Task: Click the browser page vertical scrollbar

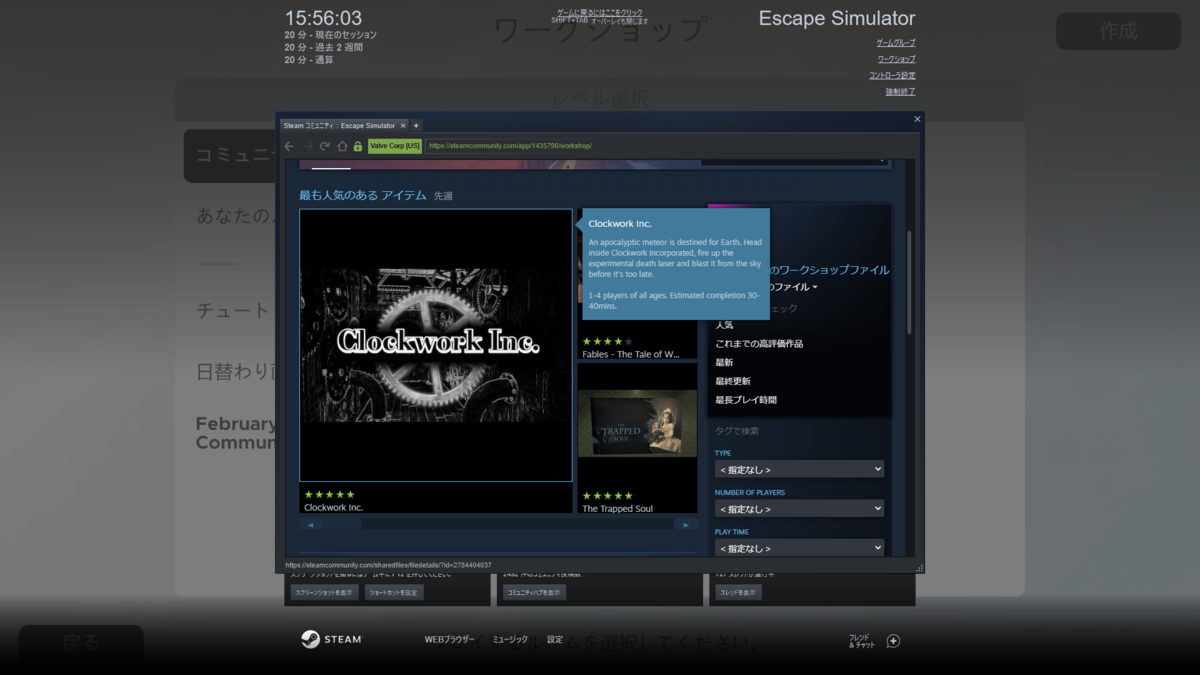Action: coord(909,283)
